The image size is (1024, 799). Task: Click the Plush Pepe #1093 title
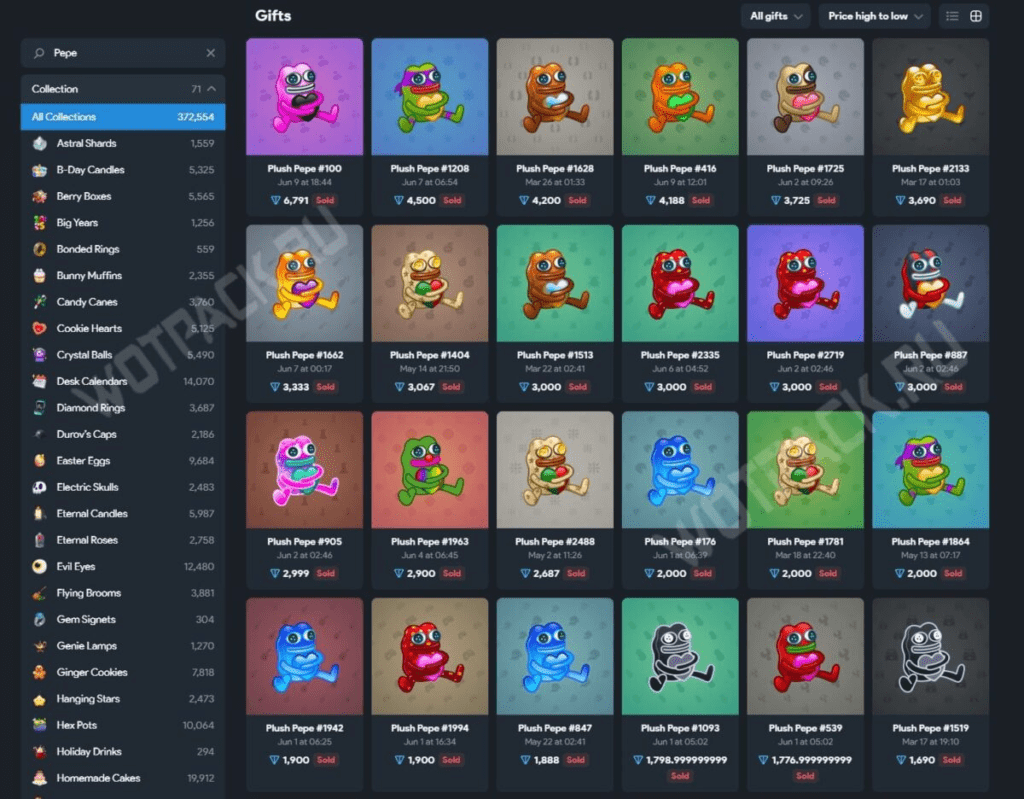679,728
